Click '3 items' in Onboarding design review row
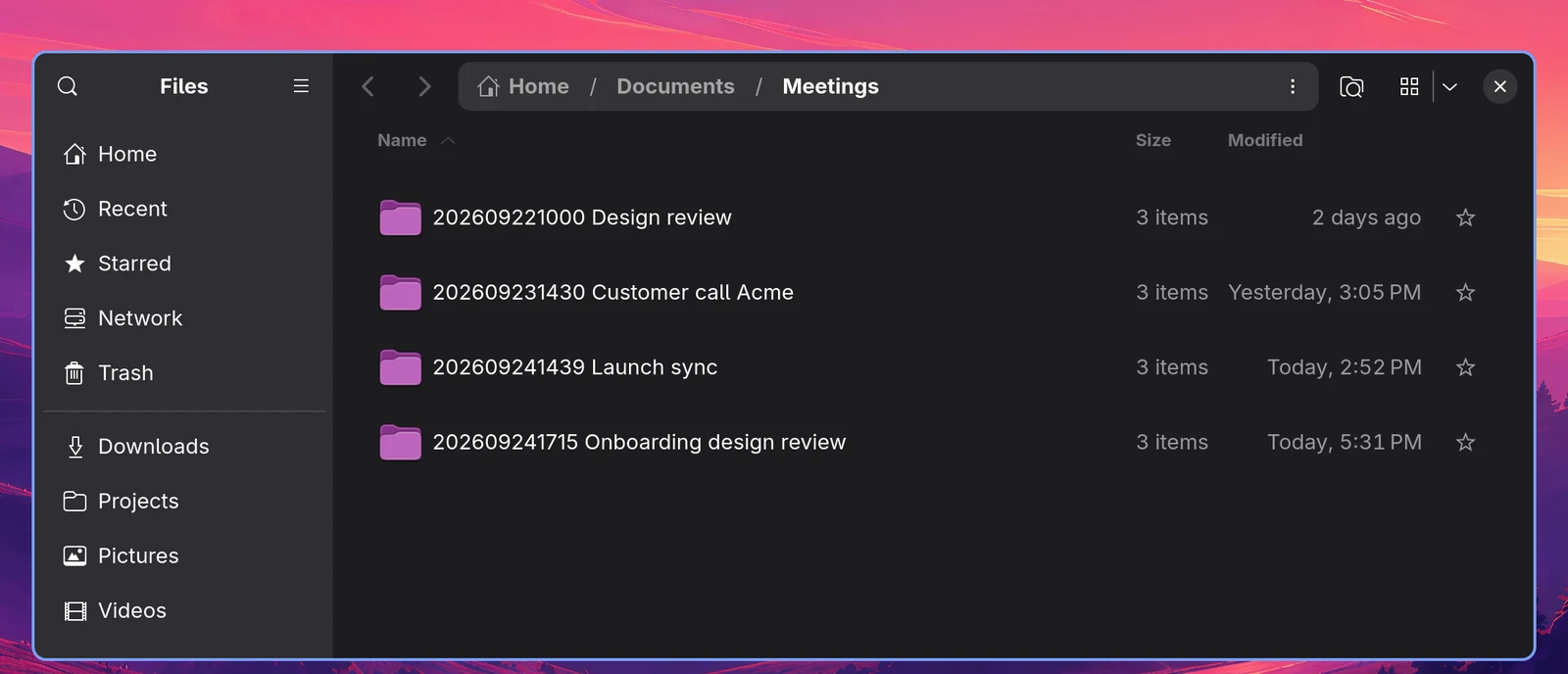This screenshot has width=1568, height=674. [x=1172, y=442]
